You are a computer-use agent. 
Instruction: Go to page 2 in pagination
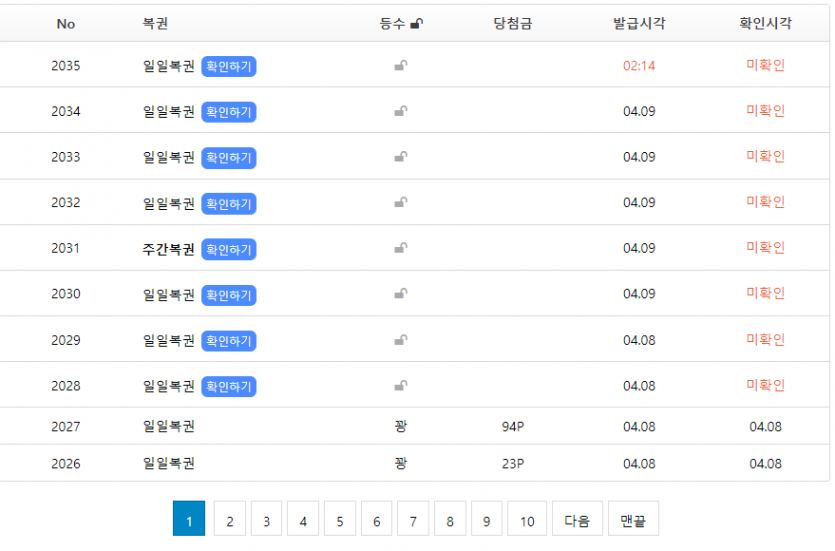229,521
